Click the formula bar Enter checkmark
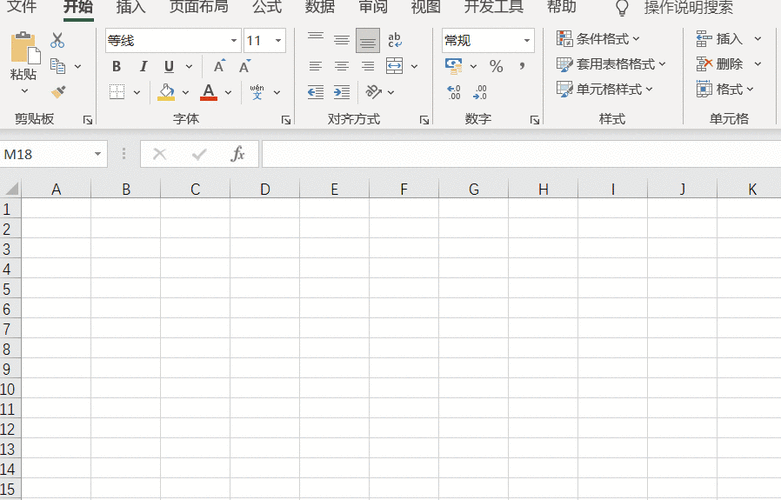This screenshot has width=781, height=500. pos(199,154)
